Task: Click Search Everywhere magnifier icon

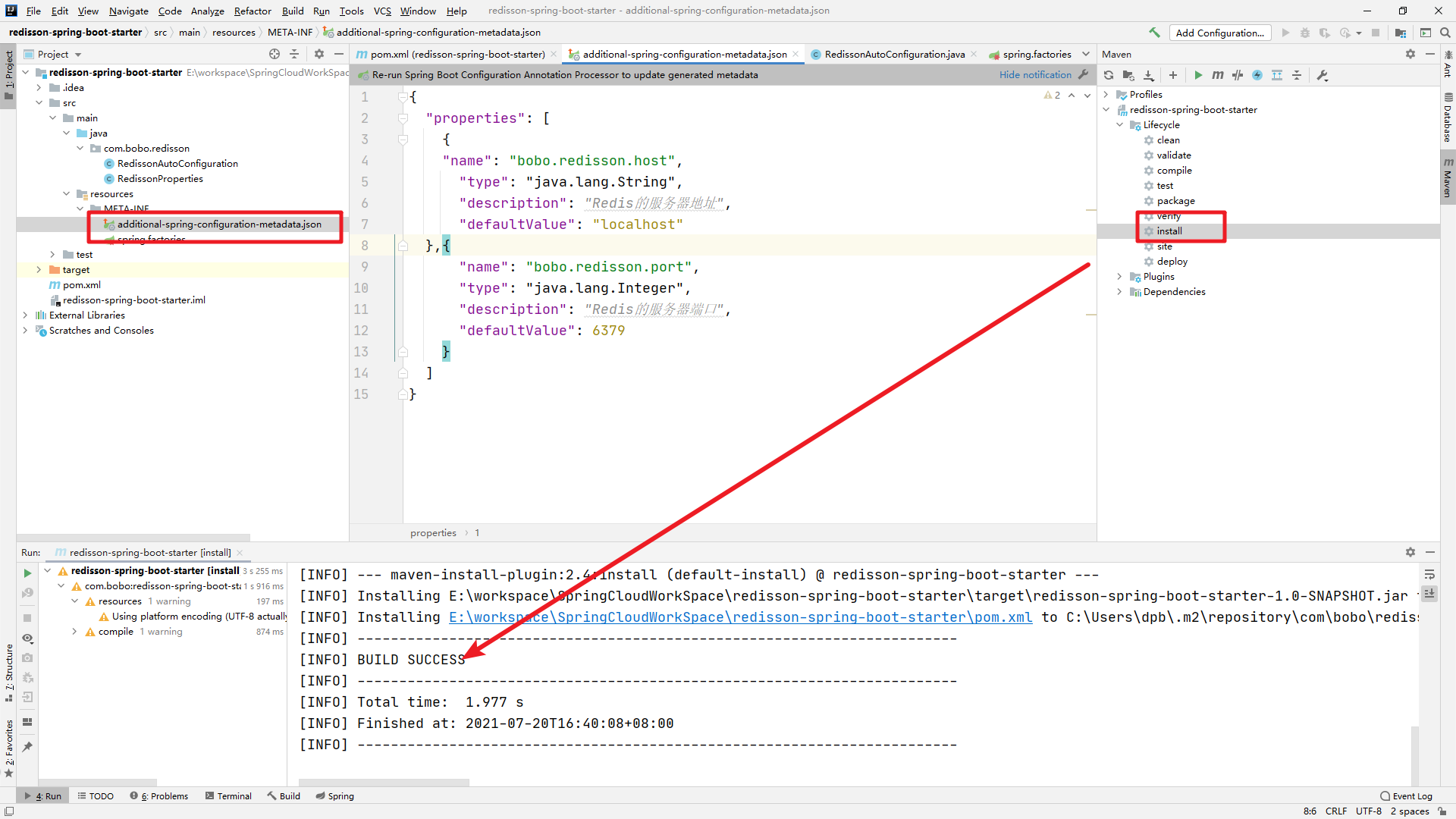Action: [1445, 33]
